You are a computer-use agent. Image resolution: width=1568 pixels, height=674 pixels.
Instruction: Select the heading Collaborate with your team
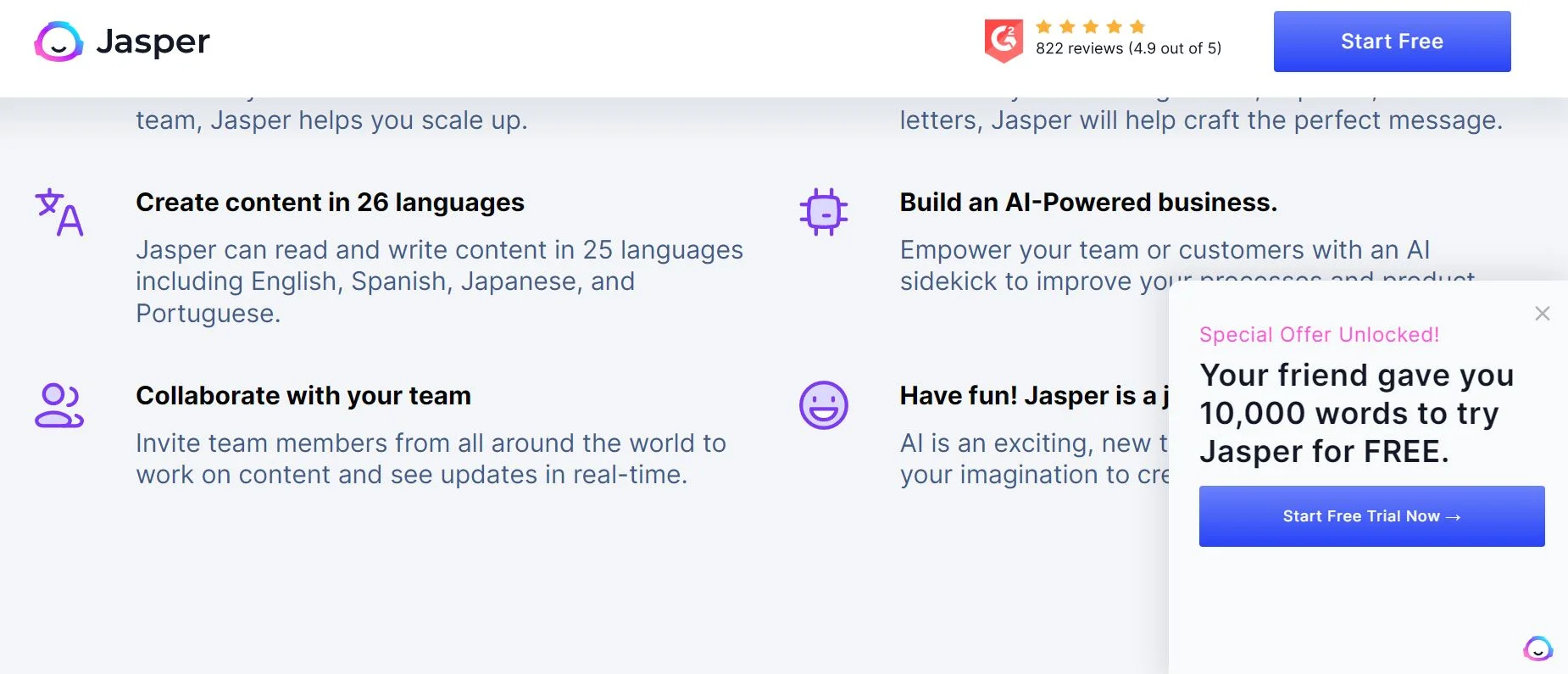tap(303, 396)
